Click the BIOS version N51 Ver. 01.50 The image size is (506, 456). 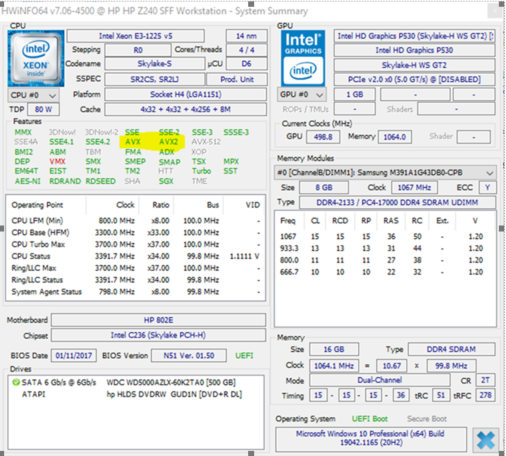(x=189, y=356)
